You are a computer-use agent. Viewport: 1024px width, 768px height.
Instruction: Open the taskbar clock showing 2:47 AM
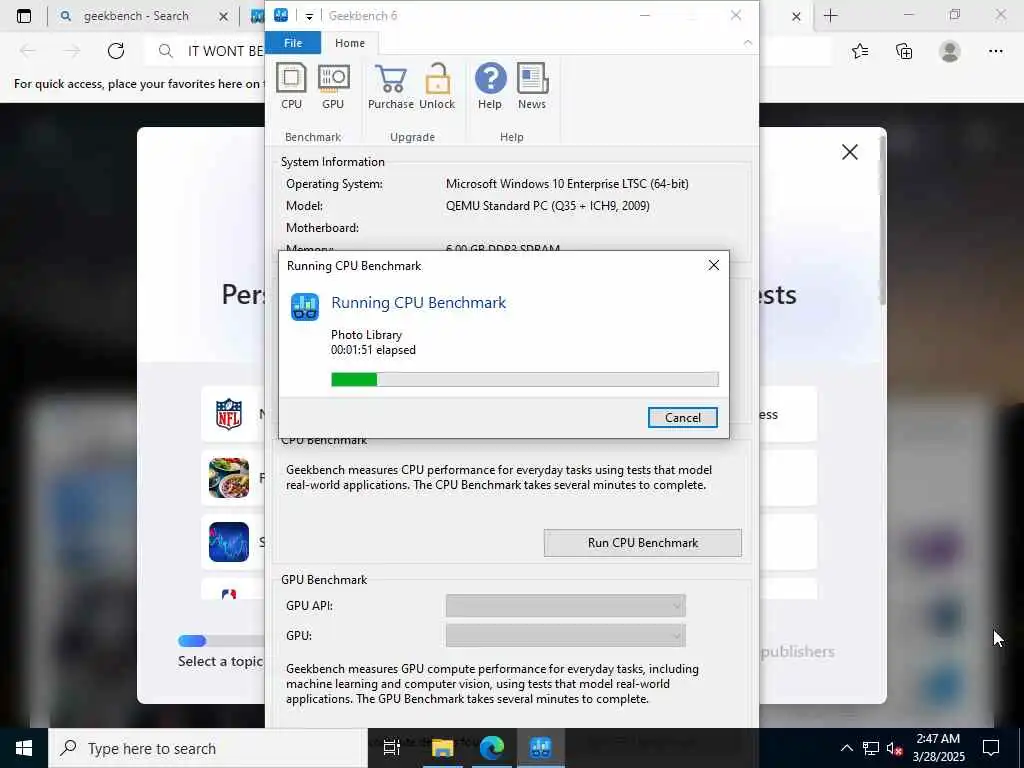click(938, 748)
